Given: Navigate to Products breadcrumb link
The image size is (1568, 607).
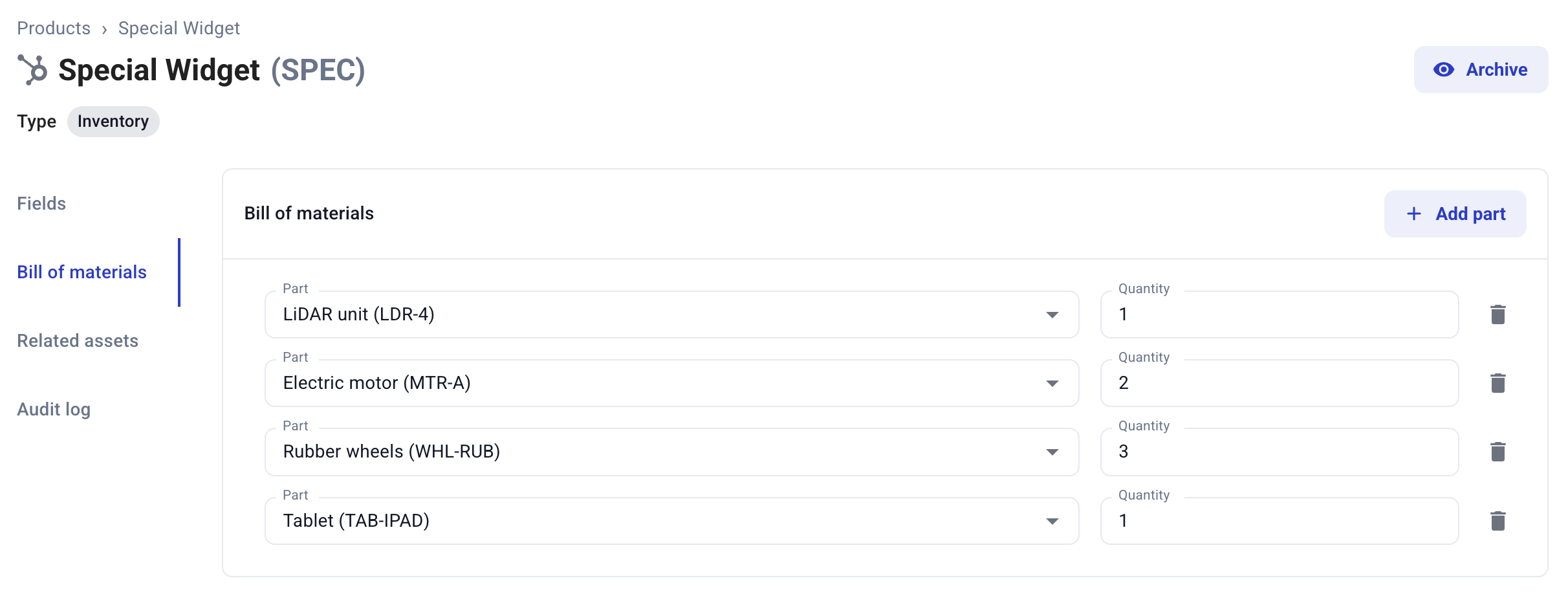Looking at the screenshot, I should 54,28.
